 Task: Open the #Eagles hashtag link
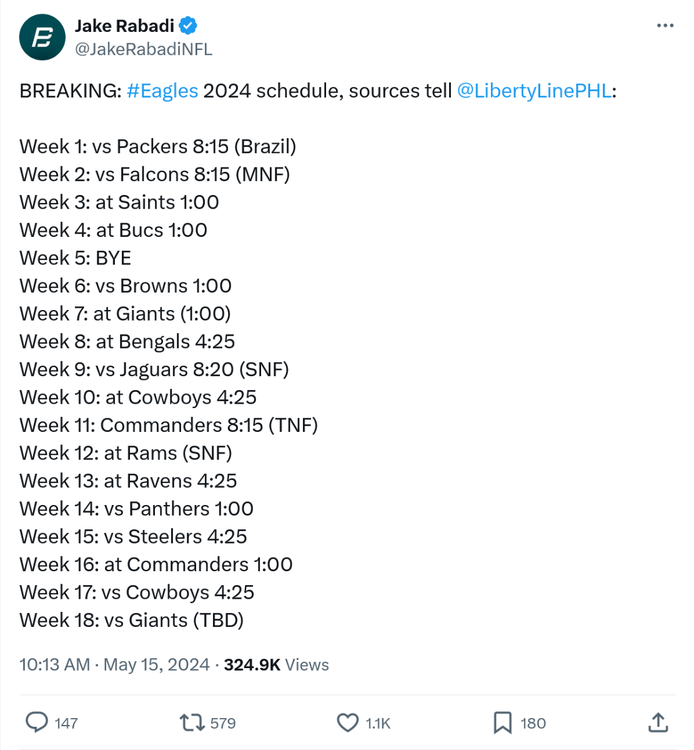[162, 91]
